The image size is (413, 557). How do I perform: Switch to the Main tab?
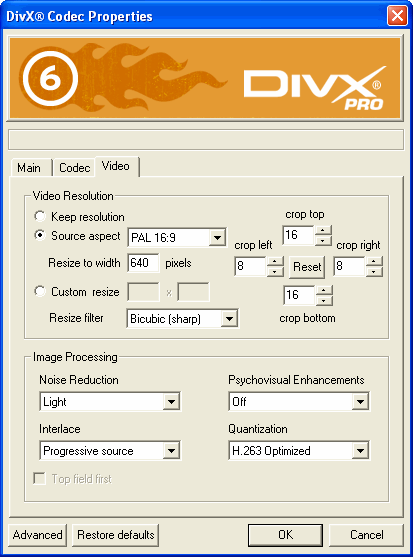[x=31, y=167]
